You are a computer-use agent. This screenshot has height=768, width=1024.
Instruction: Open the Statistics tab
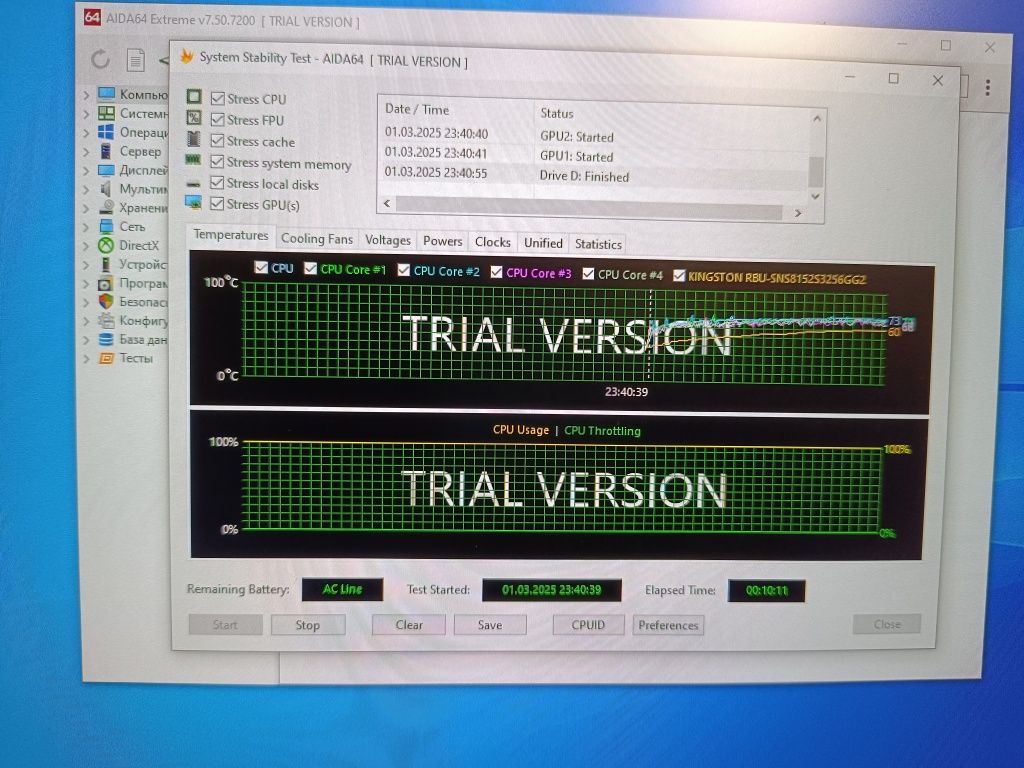pyautogui.click(x=598, y=244)
